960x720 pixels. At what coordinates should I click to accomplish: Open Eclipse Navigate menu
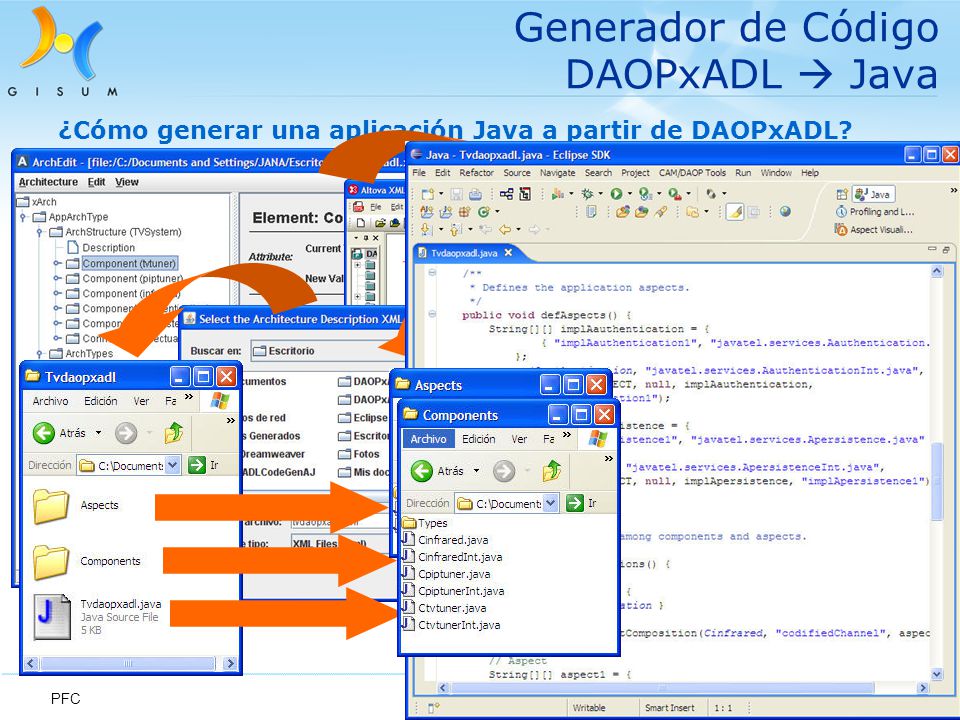point(557,173)
